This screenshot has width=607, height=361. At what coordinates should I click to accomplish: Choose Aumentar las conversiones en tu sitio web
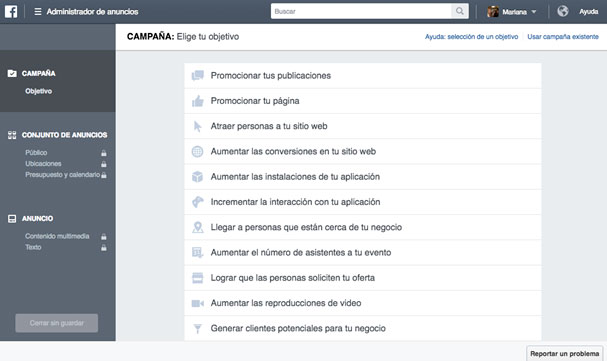click(x=362, y=151)
